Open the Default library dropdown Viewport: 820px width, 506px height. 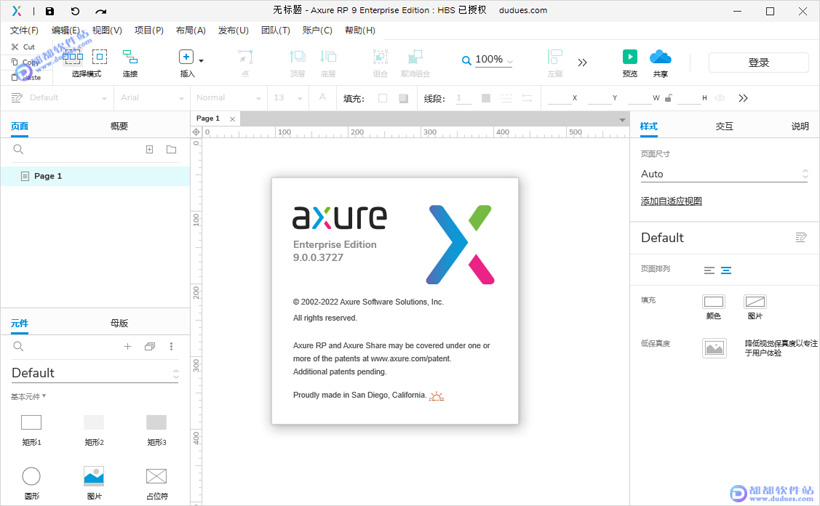click(95, 373)
